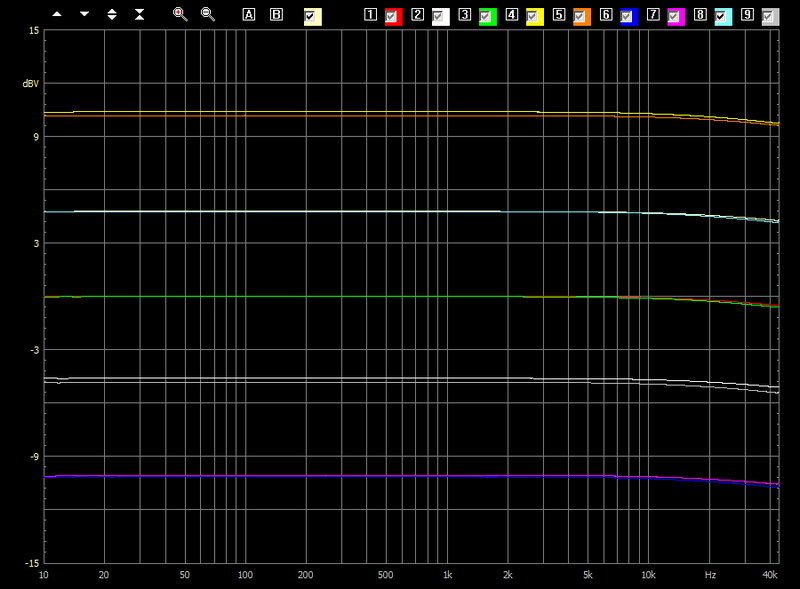Click the up arrow to shift the graph up
This screenshot has height=589, width=800.
pos(57,14)
